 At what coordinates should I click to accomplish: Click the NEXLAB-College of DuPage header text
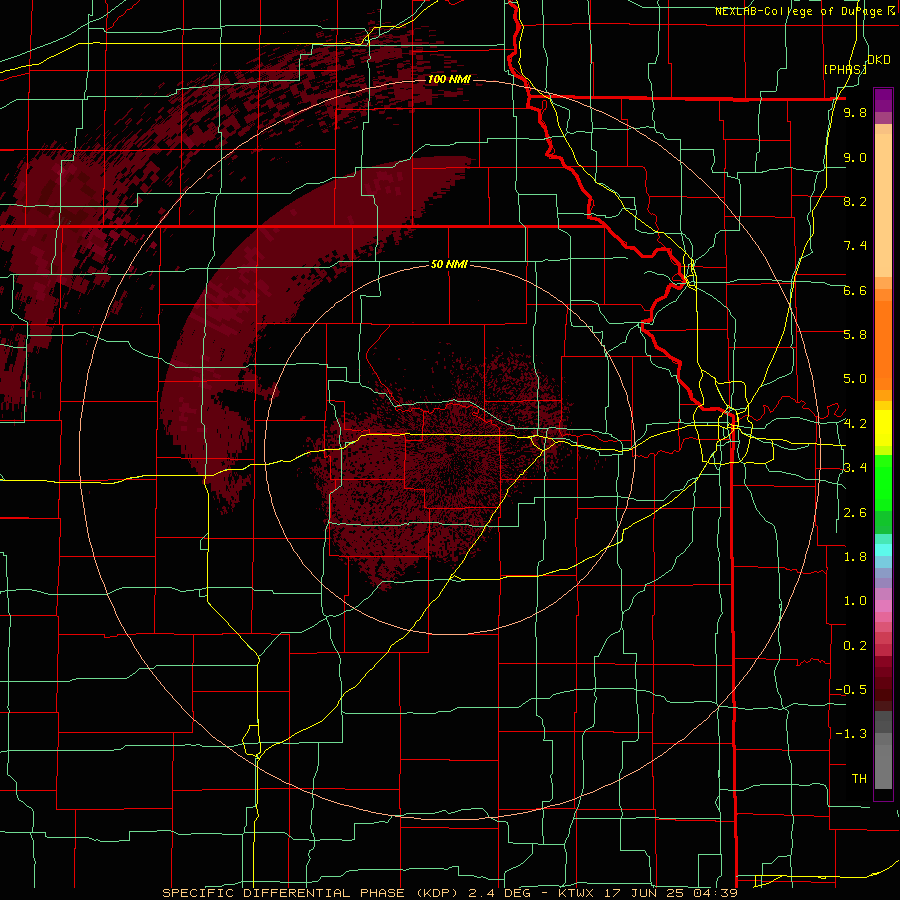coord(799,11)
